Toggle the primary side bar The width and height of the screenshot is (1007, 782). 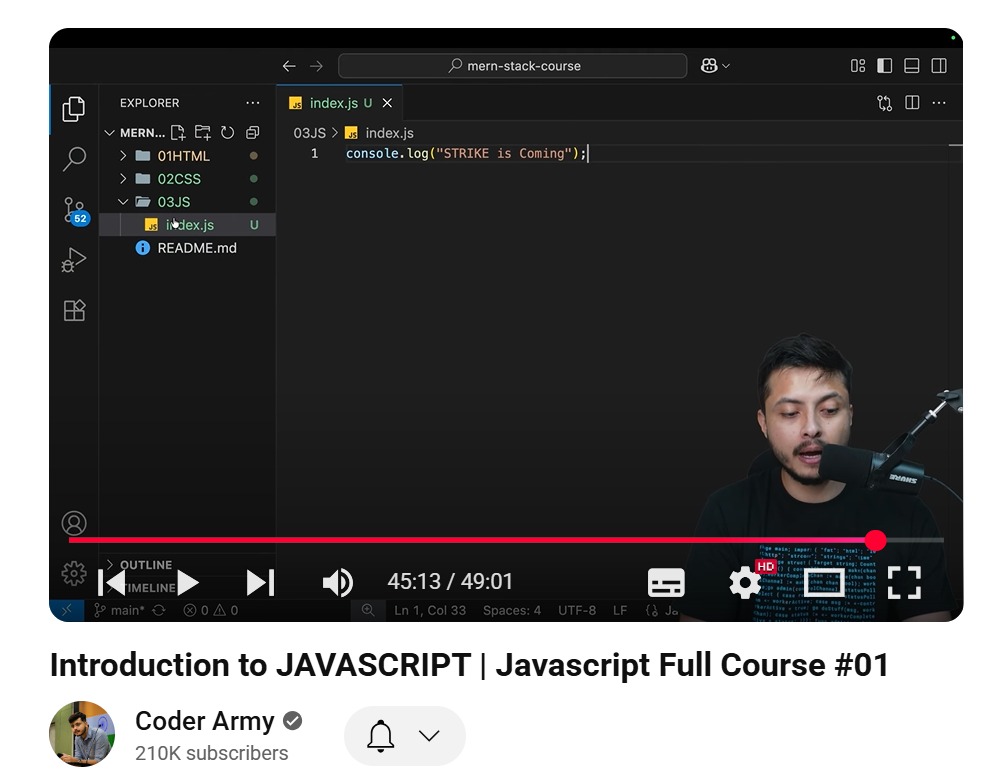click(884, 66)
